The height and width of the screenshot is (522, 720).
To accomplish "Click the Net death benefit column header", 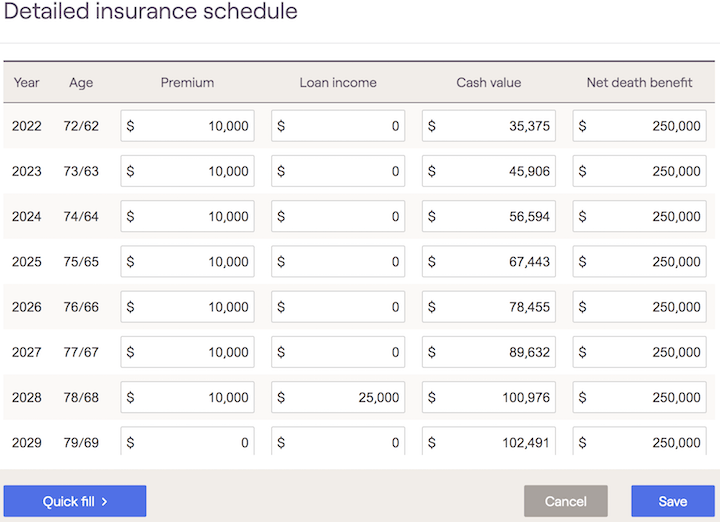I will pyautogui.click(x=639, y=82).
